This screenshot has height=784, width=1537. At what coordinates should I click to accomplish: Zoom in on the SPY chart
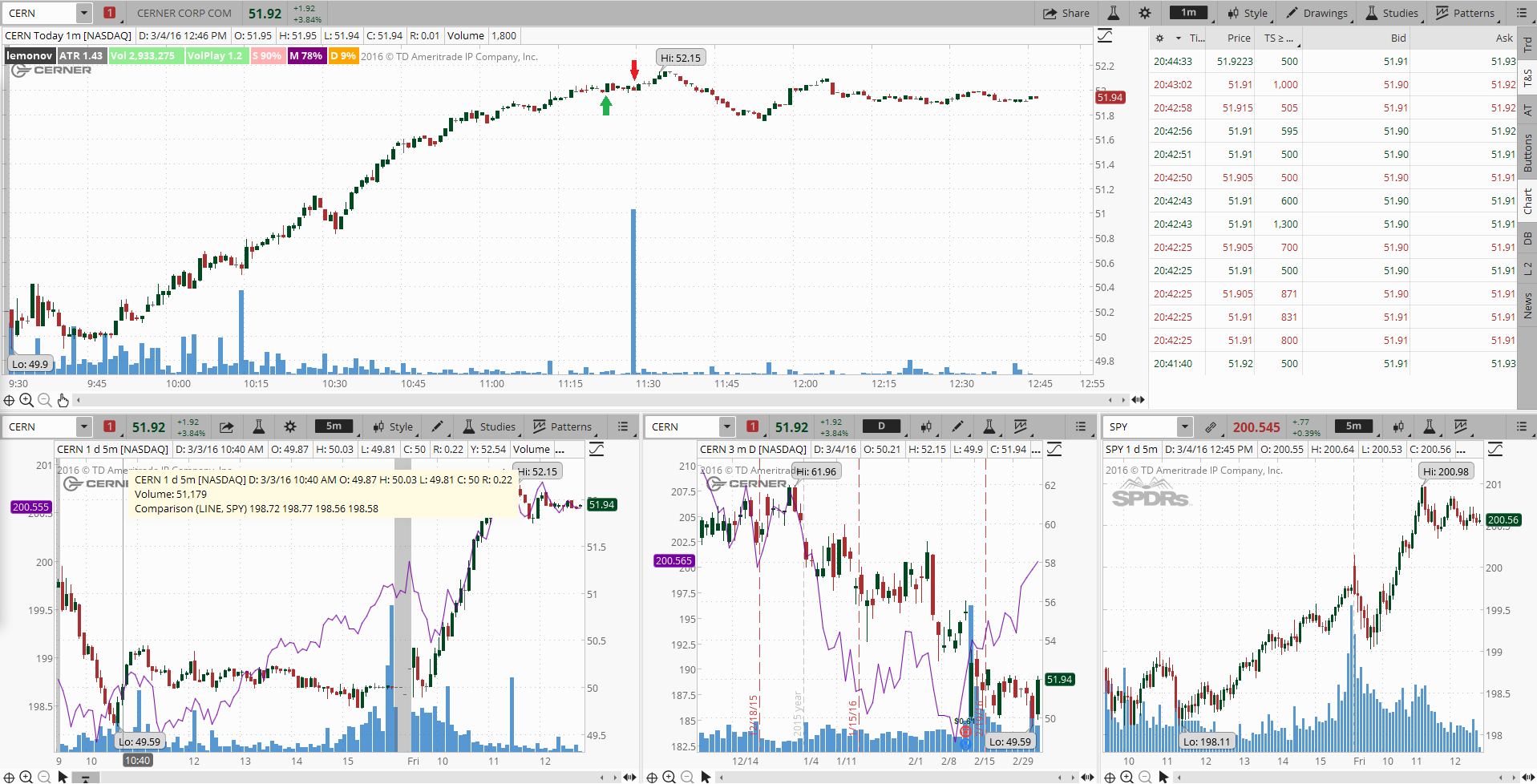1127,777
